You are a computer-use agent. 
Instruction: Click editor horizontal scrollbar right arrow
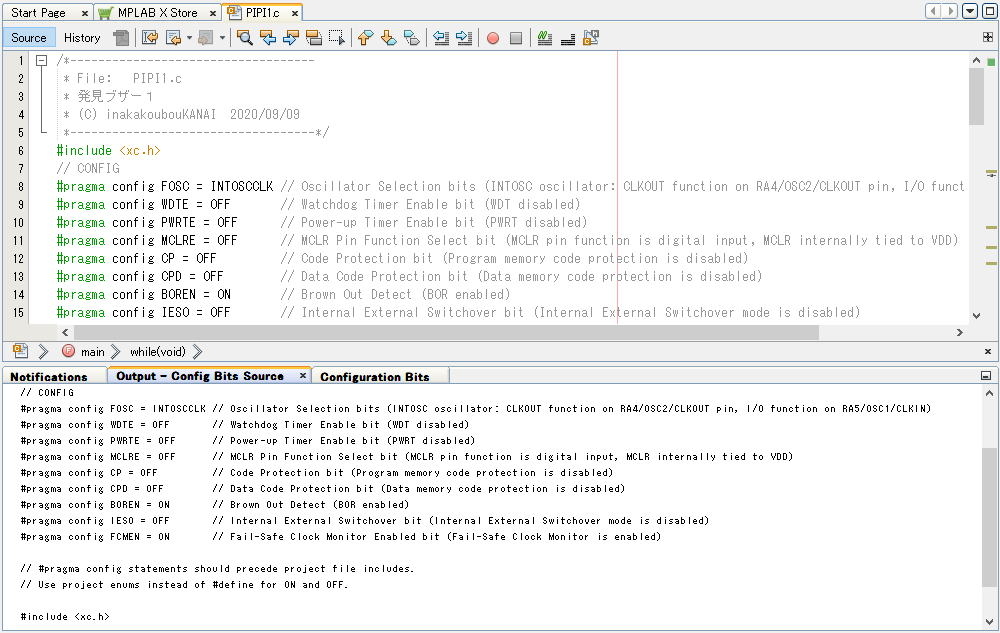pyautogui.click(x=959, y=333)
